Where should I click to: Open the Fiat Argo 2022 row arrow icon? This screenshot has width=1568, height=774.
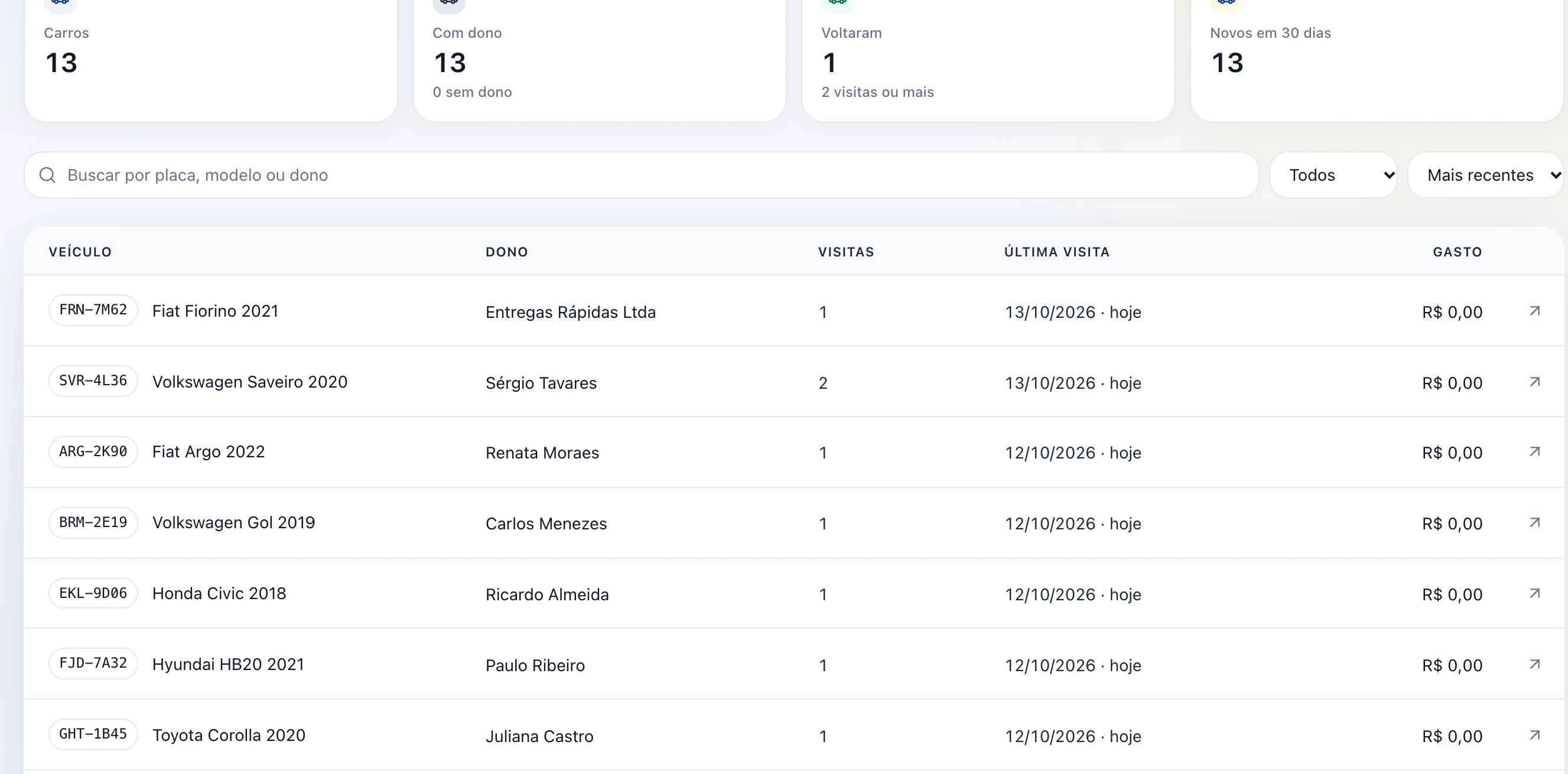(x=1534, y=452)
